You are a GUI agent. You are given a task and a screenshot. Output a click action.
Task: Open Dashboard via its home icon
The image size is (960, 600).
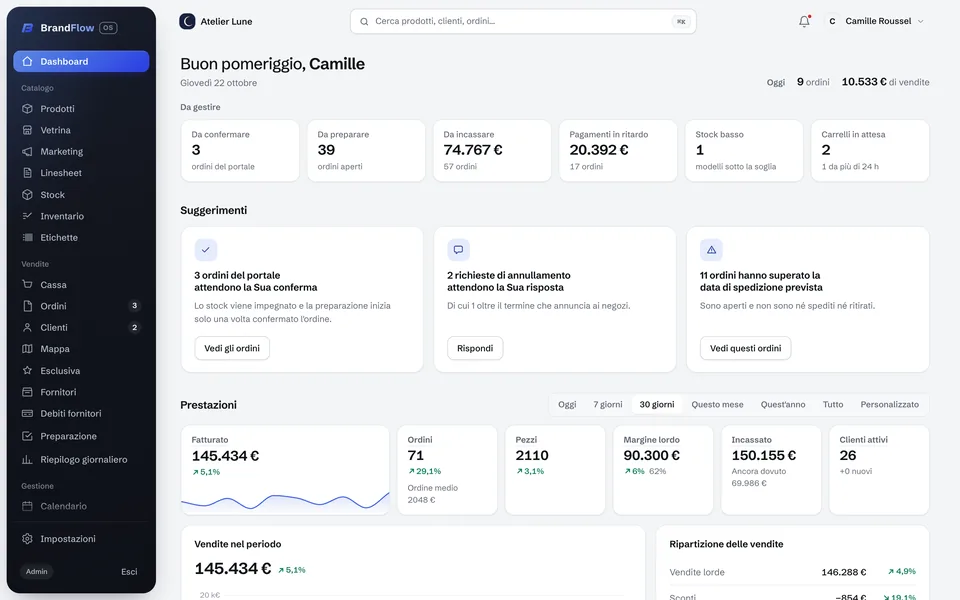coord(27,61)
